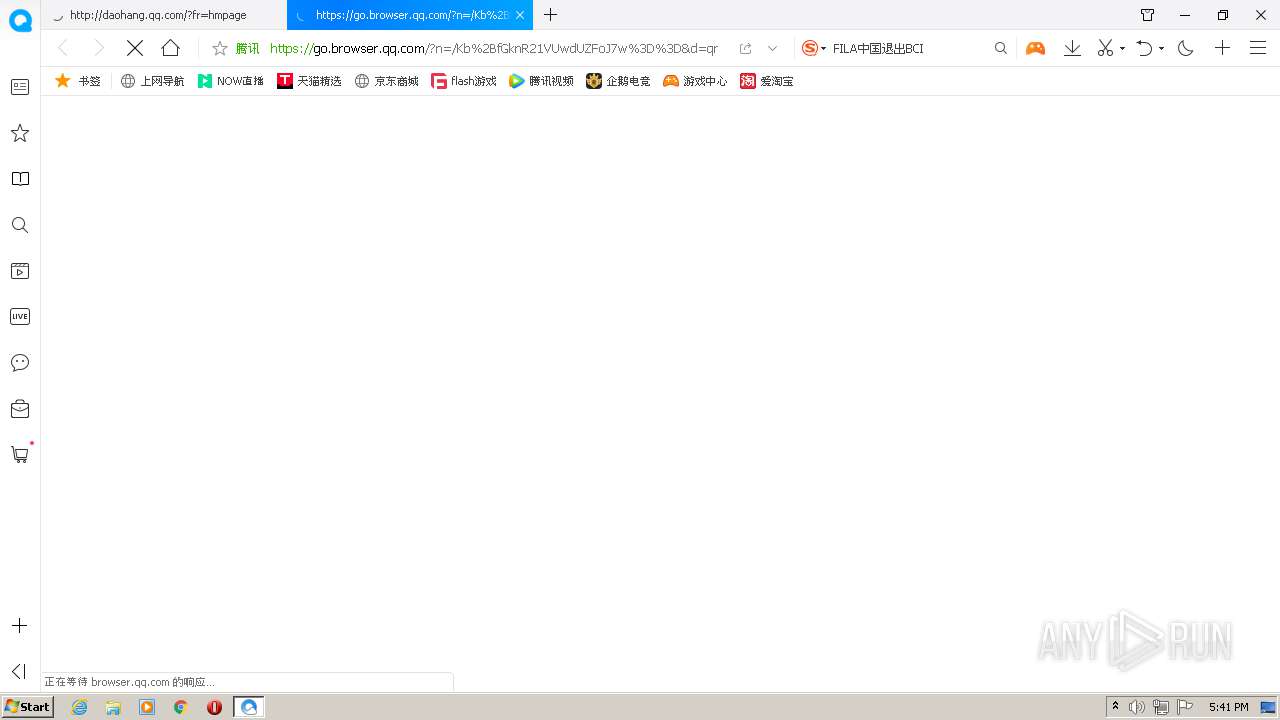Open the Windows Start menu
This screenshot has height=720, width=1280.
[27, 707]
